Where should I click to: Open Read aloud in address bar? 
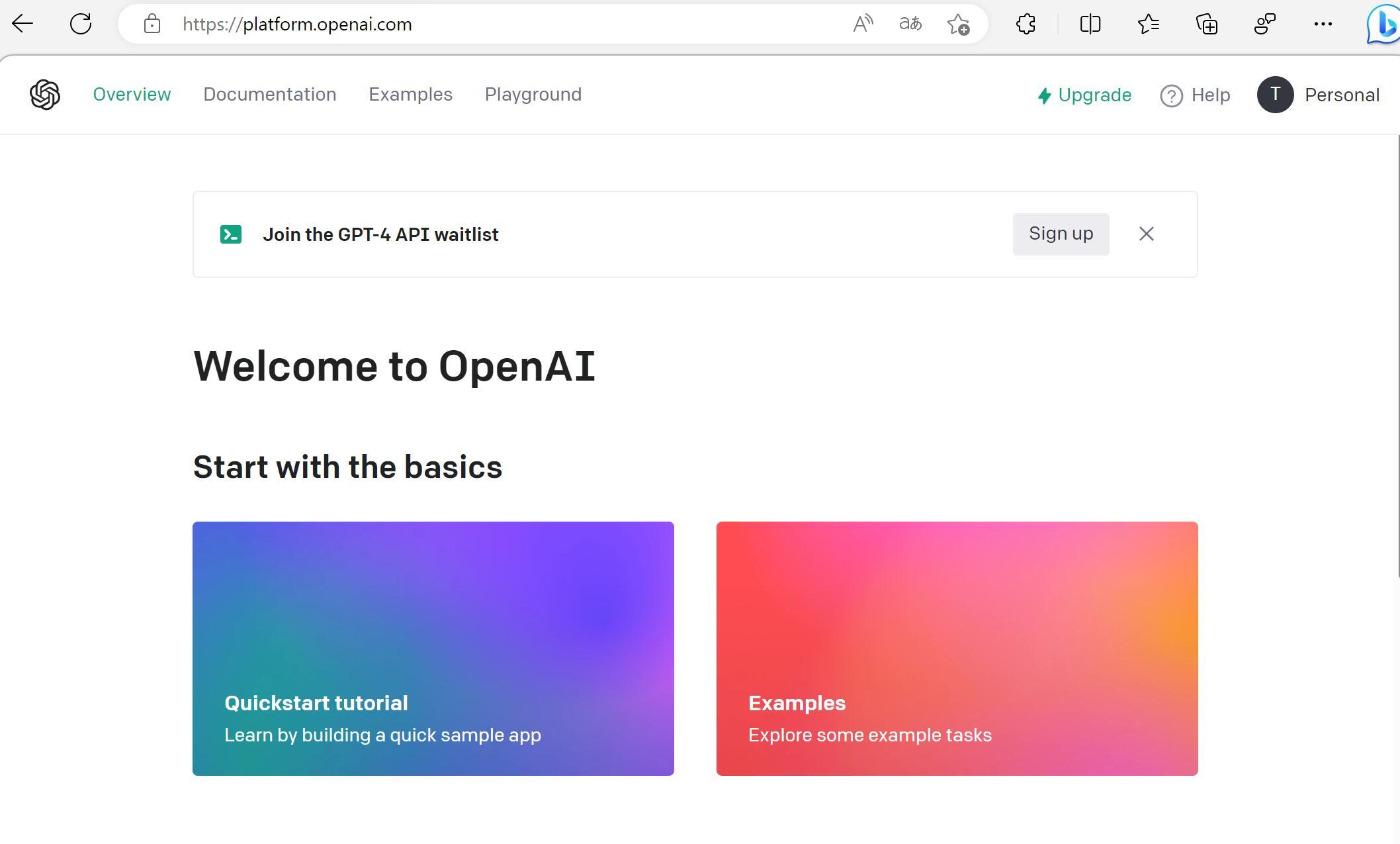(x=863, y=24)
